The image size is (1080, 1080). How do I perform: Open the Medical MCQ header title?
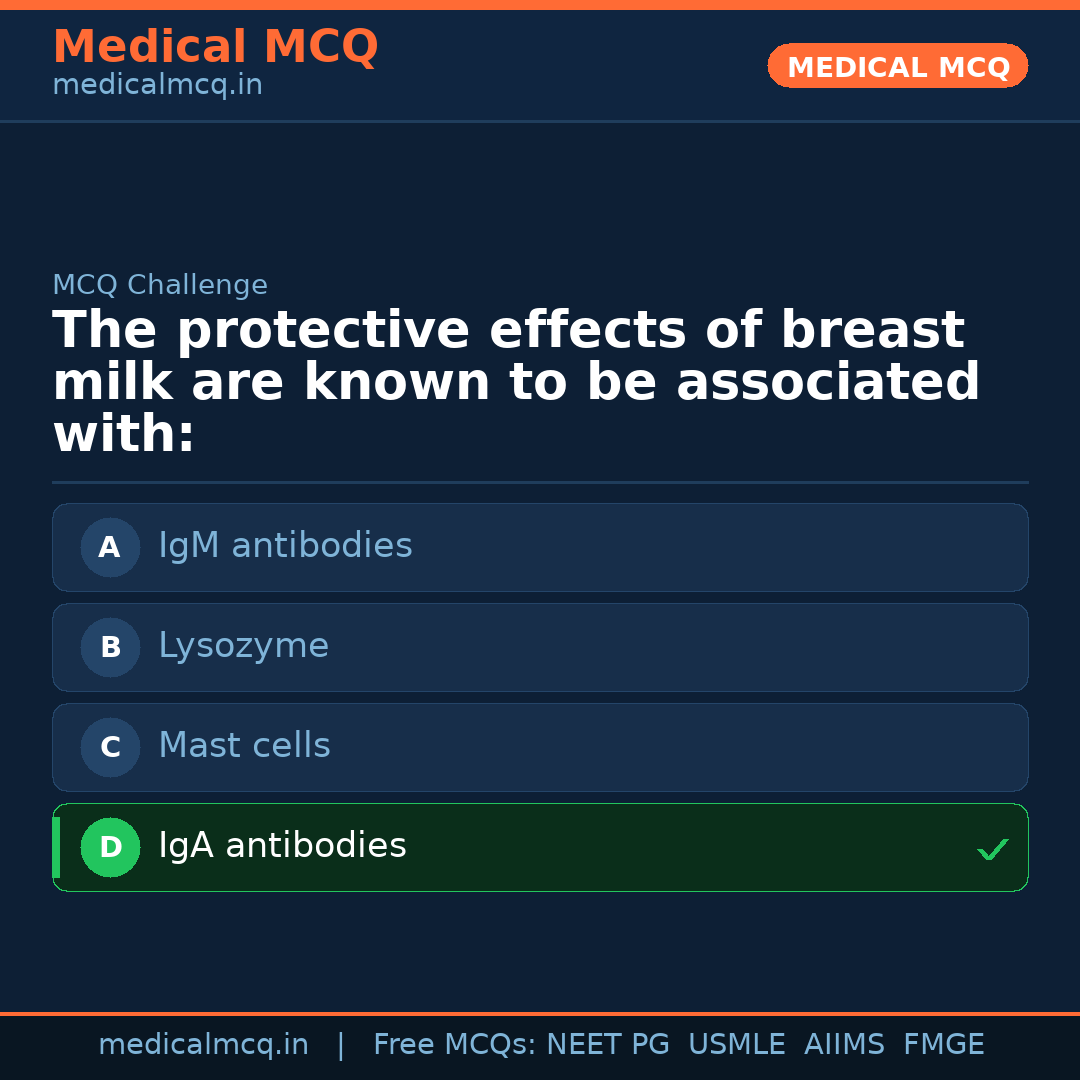coord(215,47)
